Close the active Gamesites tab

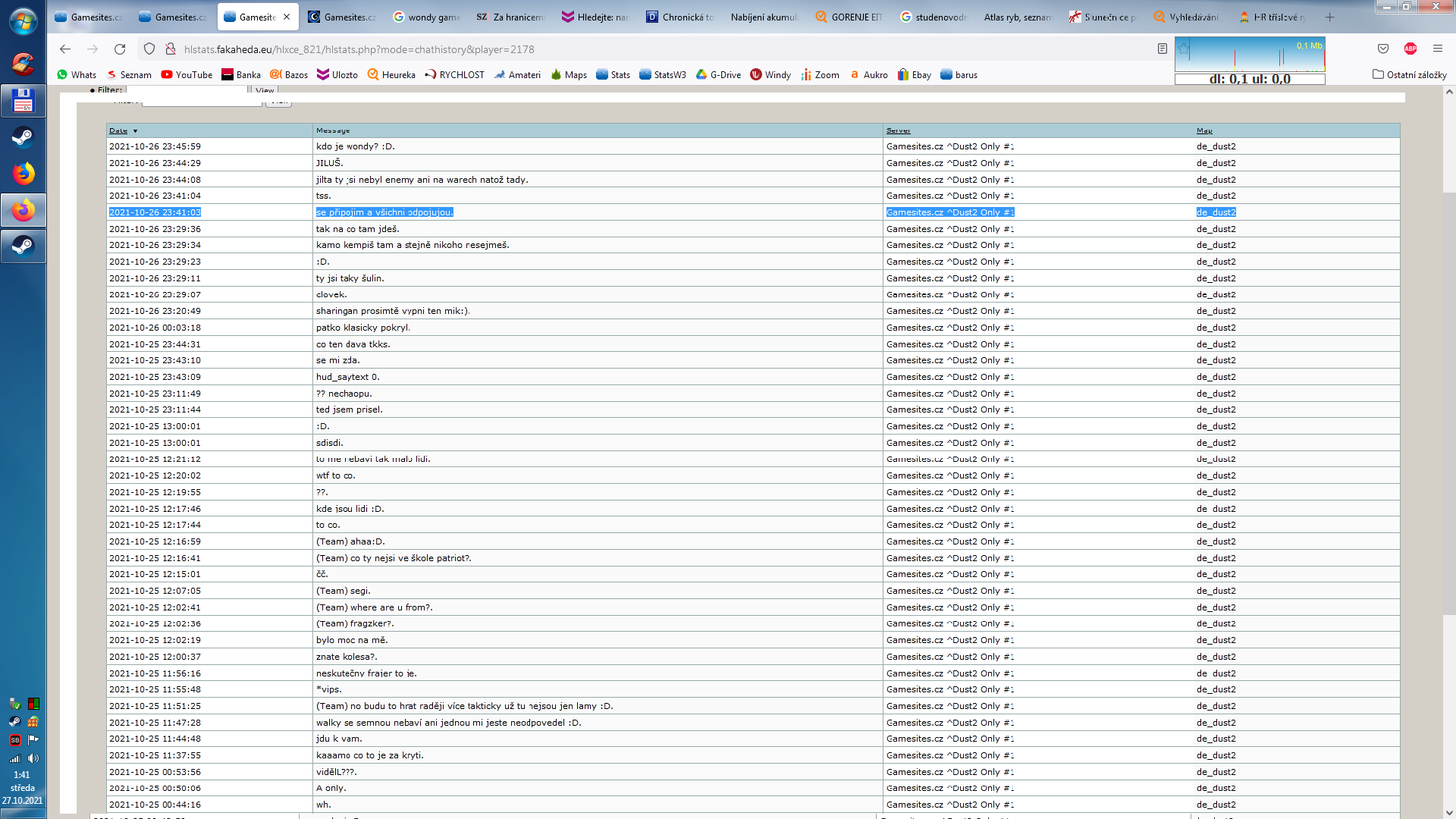coord(287,17)
